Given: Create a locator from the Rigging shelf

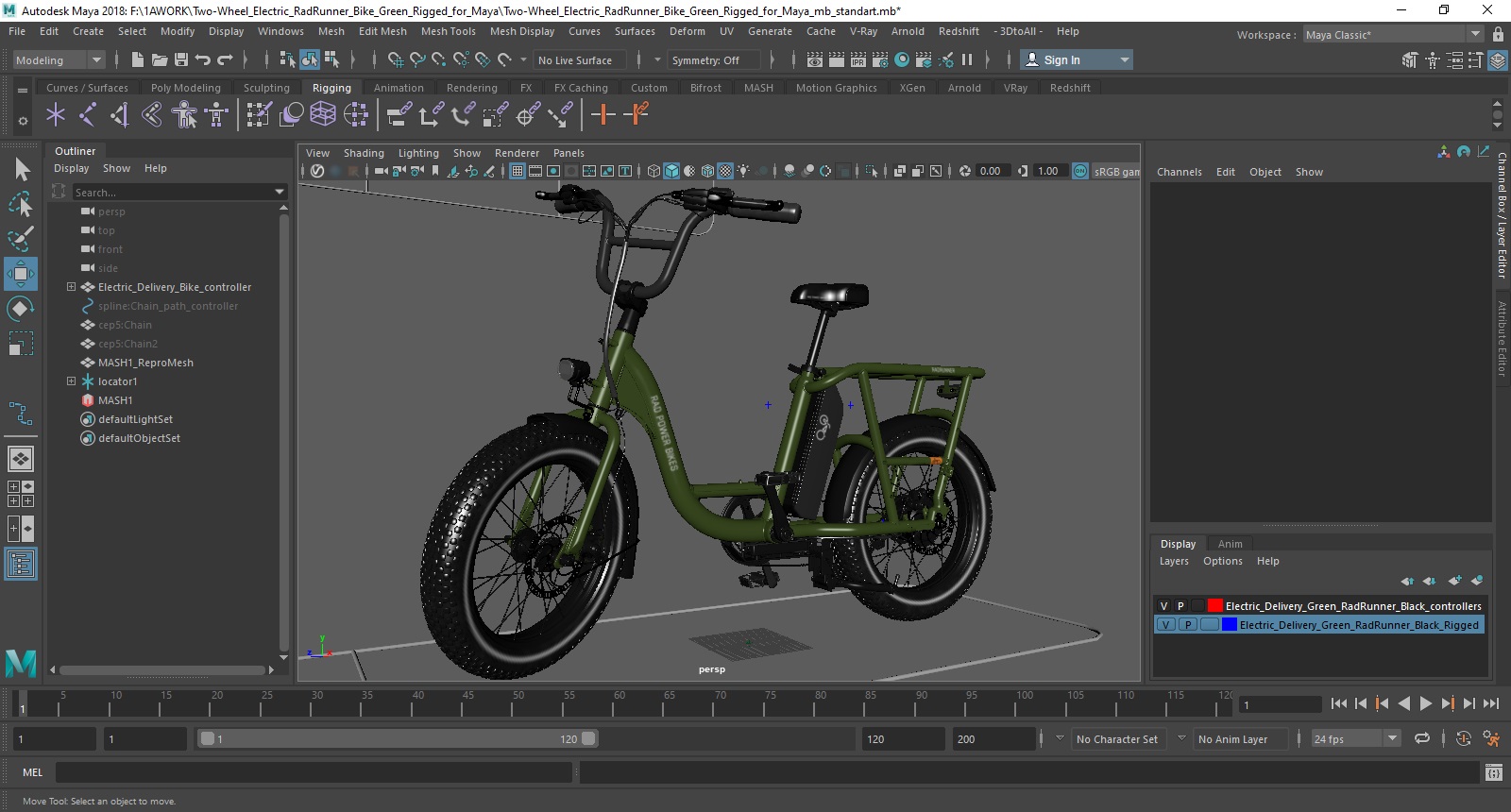Looking at the screenshot, I should 56,115.
